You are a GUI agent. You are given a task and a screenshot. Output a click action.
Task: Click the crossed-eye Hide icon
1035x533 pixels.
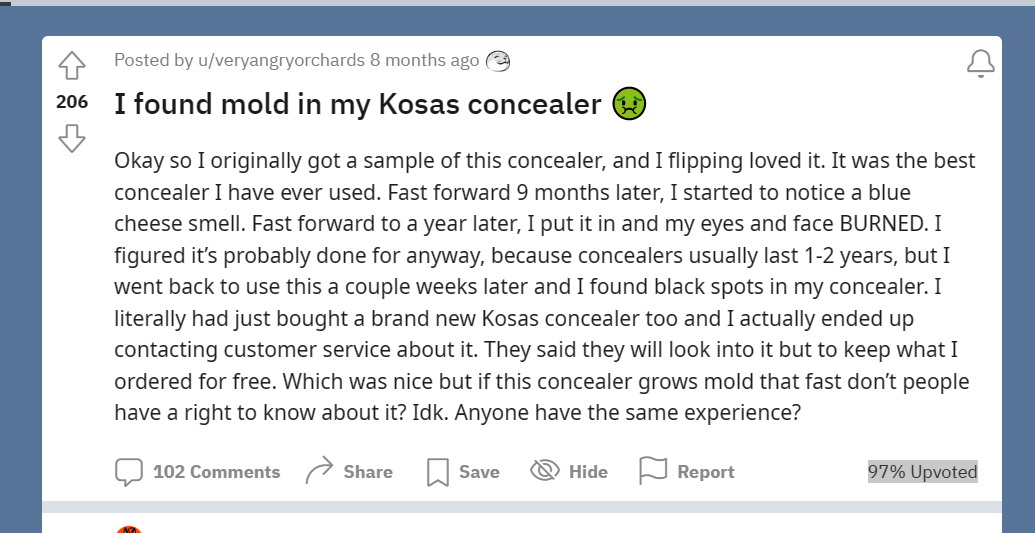coord(545,471)
